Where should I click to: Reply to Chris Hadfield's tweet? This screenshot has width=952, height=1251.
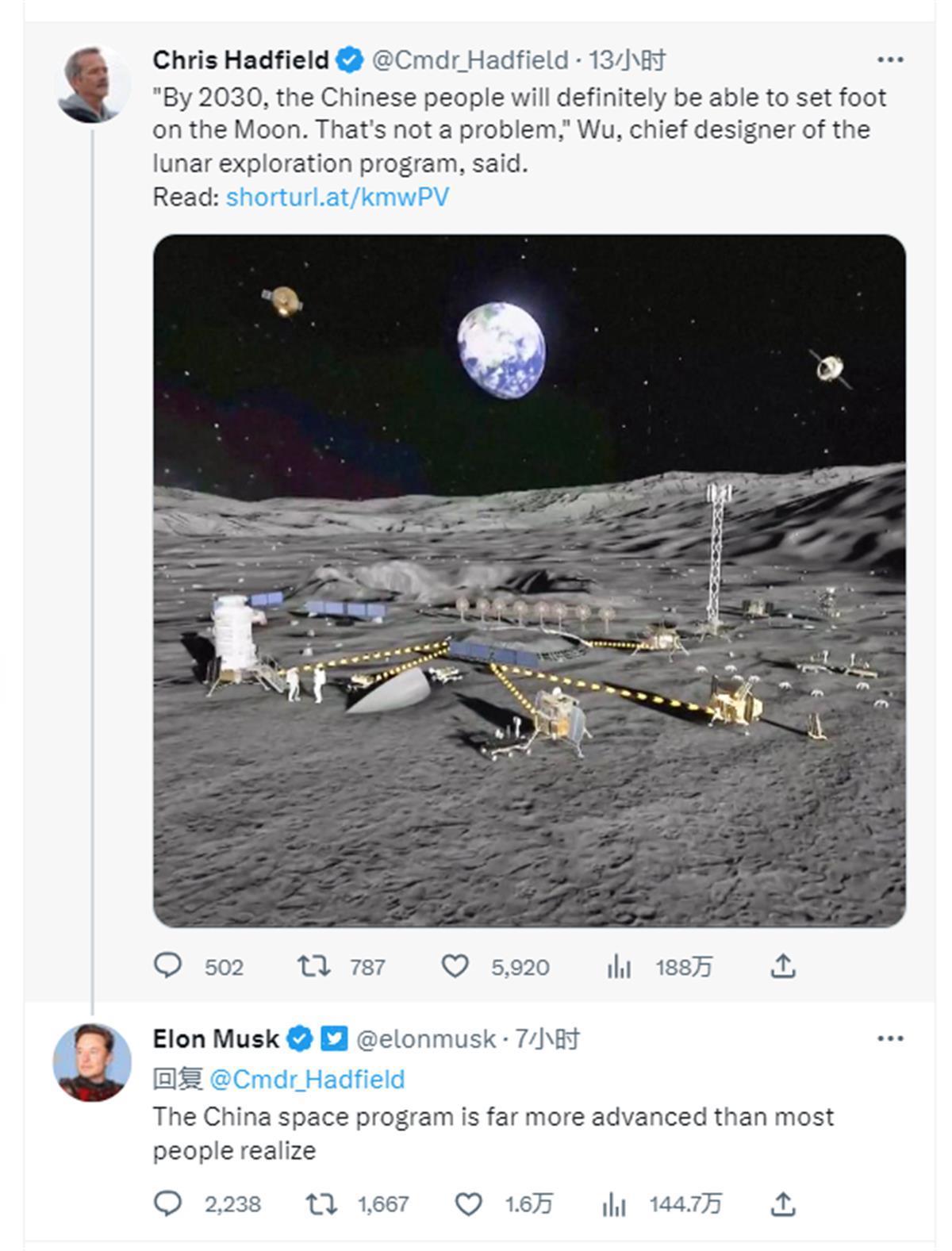coord(167,965)
